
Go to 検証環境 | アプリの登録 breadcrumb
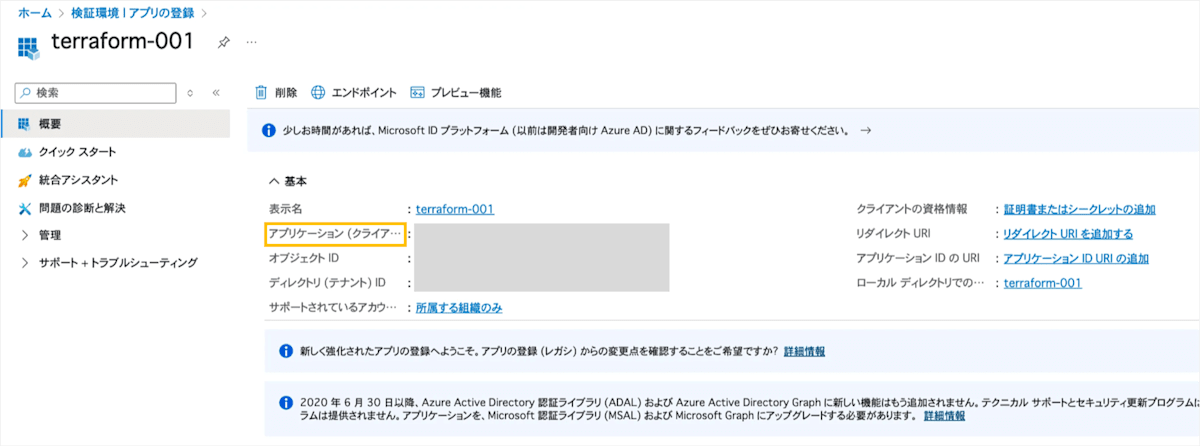pyautogui.click(x=133, y=13)
